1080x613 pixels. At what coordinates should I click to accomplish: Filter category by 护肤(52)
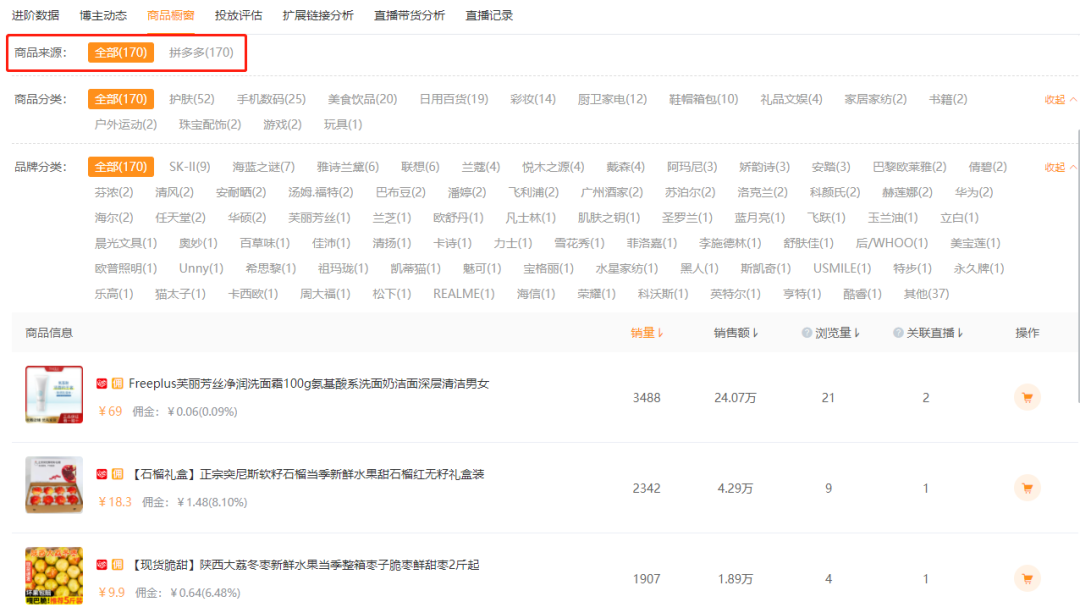(x=191, y=99)
